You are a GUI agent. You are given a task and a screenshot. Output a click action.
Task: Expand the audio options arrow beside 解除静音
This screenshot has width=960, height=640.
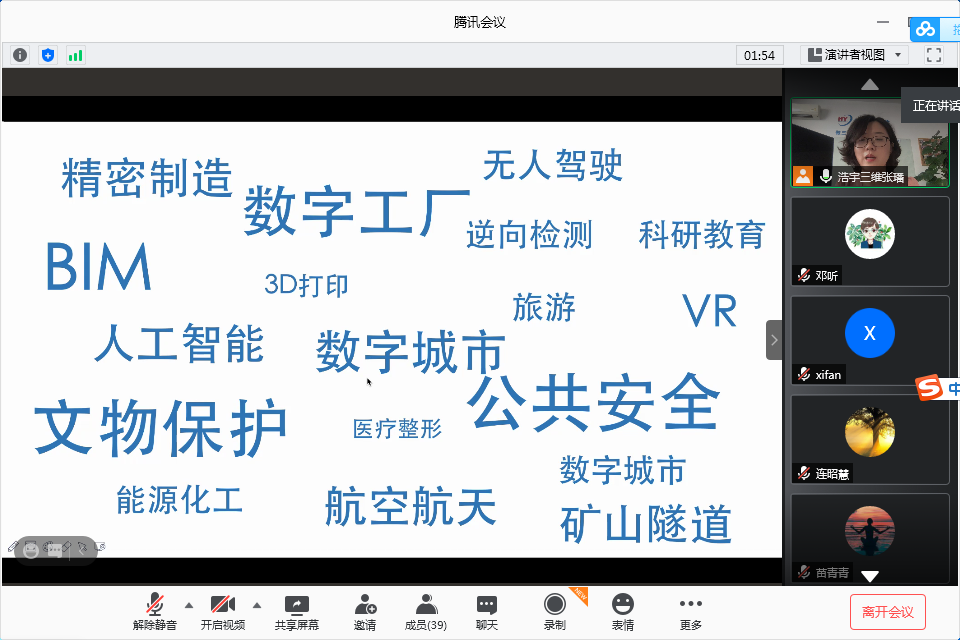click(189, 605)
